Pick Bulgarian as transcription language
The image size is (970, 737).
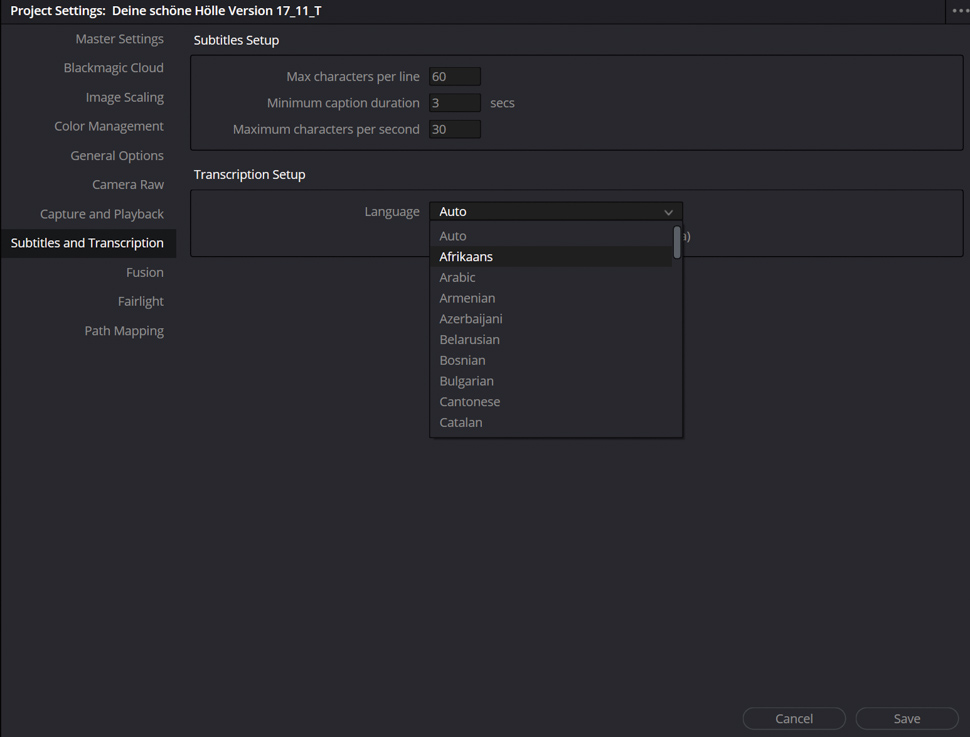466,381
